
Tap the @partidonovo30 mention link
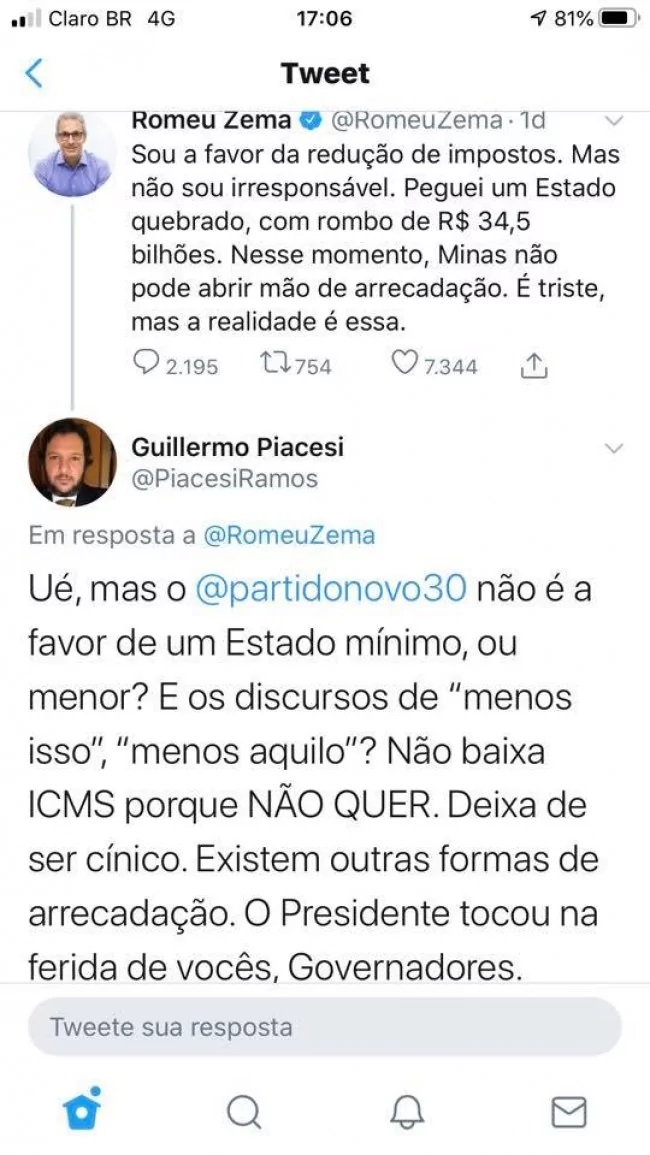pyautogui.click(x=331, y=591)
